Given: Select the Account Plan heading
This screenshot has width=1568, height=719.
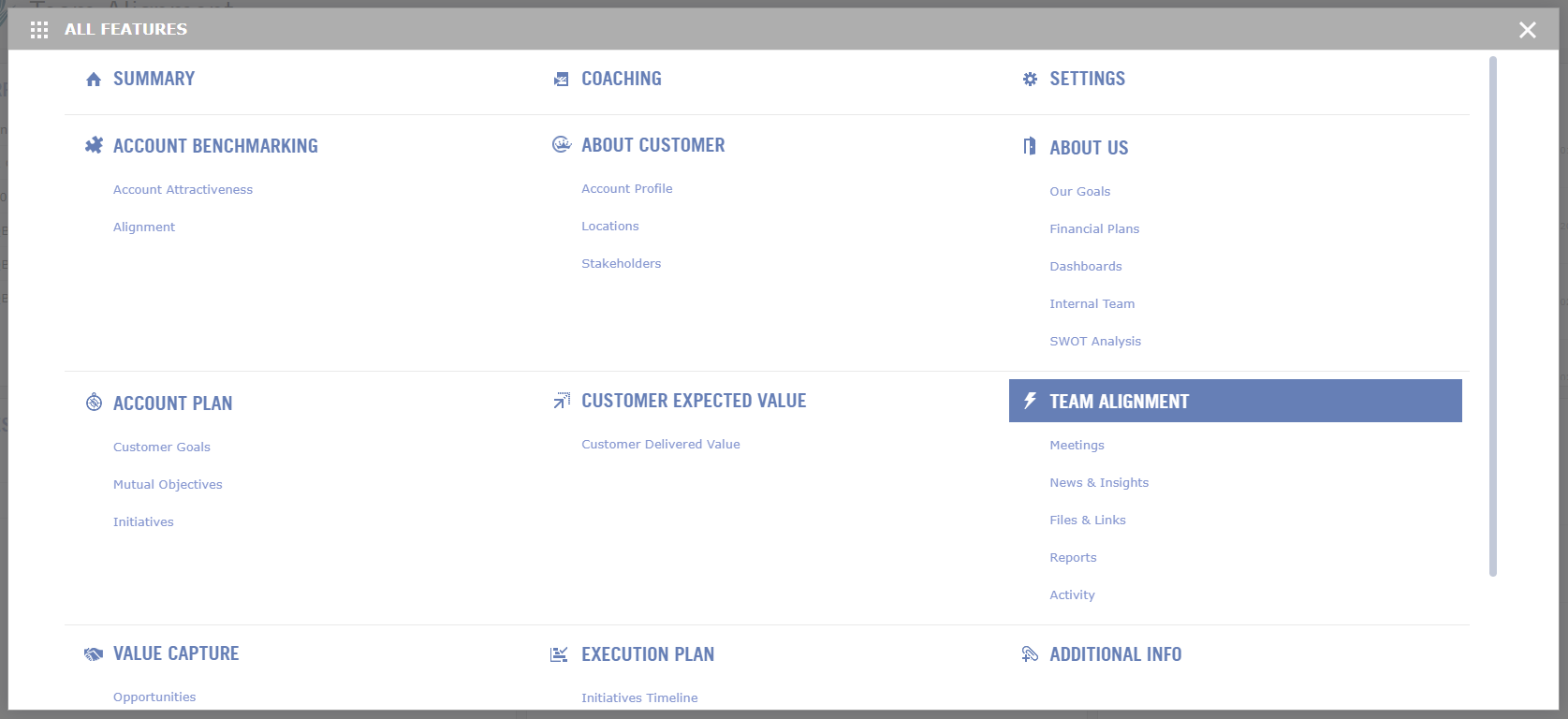Looking at the screenshot, I should [x=173, y=404].
